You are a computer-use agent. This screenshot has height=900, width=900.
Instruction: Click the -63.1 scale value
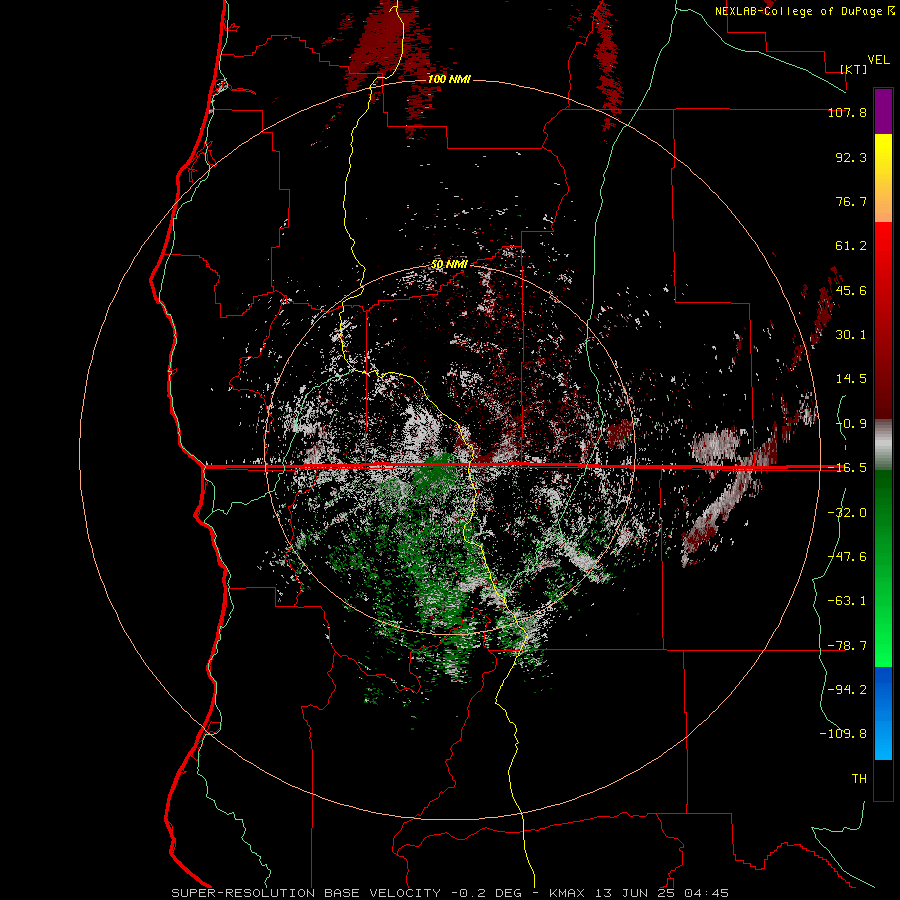(x=847, y=601)
